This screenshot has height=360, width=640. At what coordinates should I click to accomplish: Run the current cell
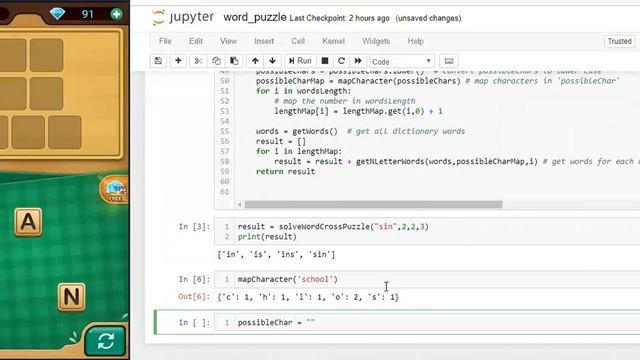tap(300, 61)
